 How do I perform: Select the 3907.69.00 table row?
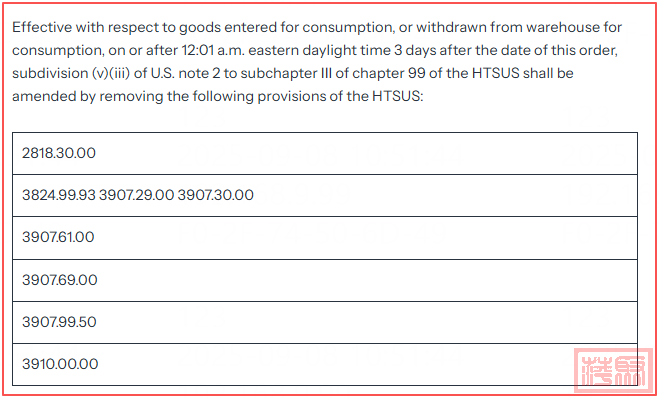(325, 280)
